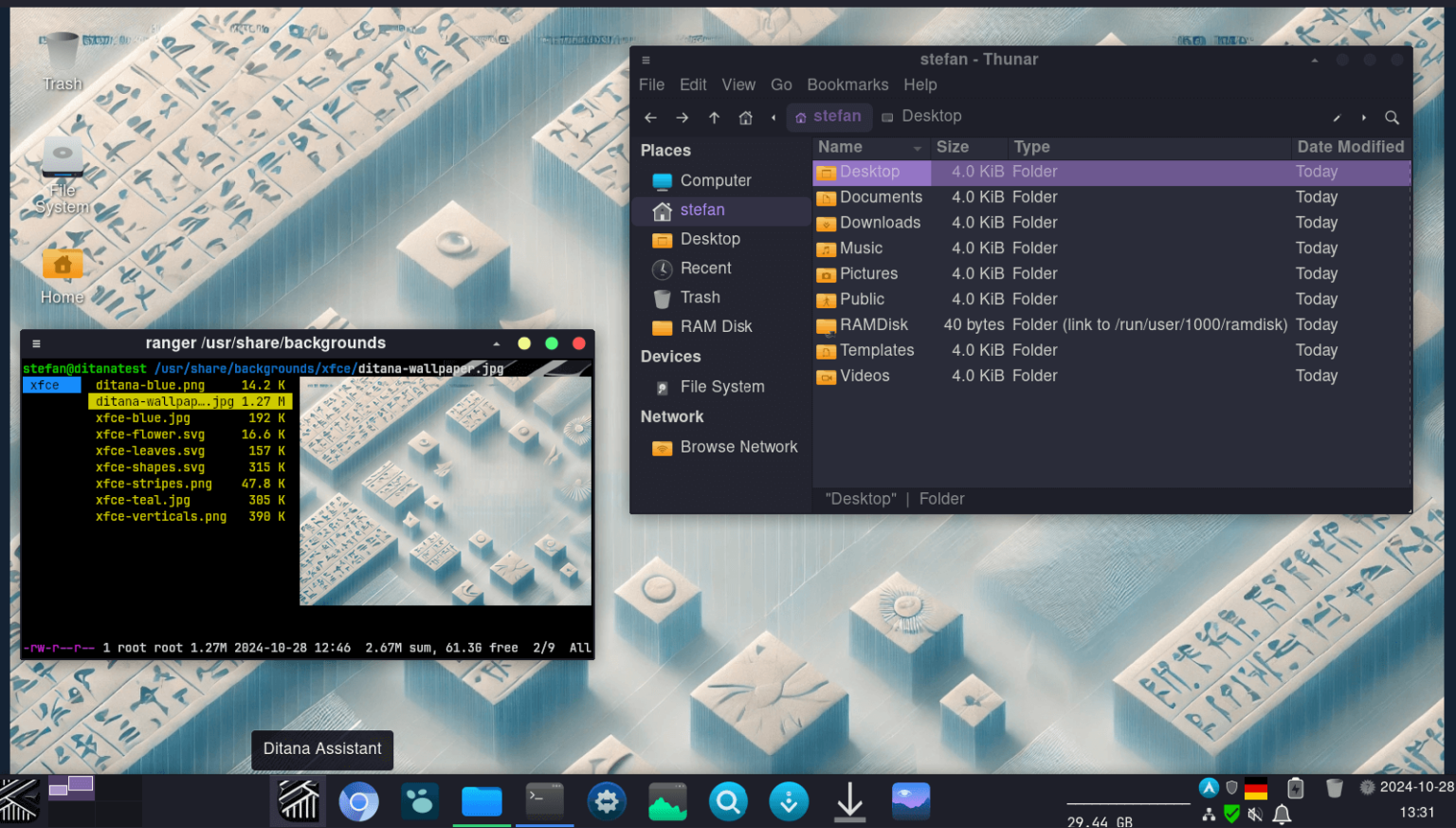
Task: Click the up-arrow navigation button in Thunar
Action: click(714, 117)
